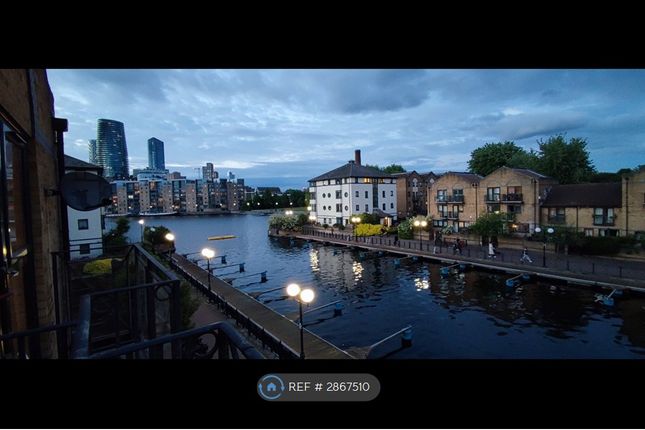Click the people walking on the right promenade
Image resolution: width=645 pixels, height=430 pixels.
point(492,249)
